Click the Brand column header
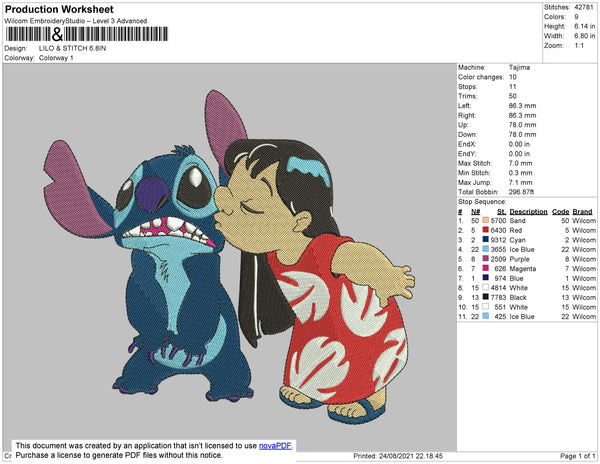 [x=584, y=212]
